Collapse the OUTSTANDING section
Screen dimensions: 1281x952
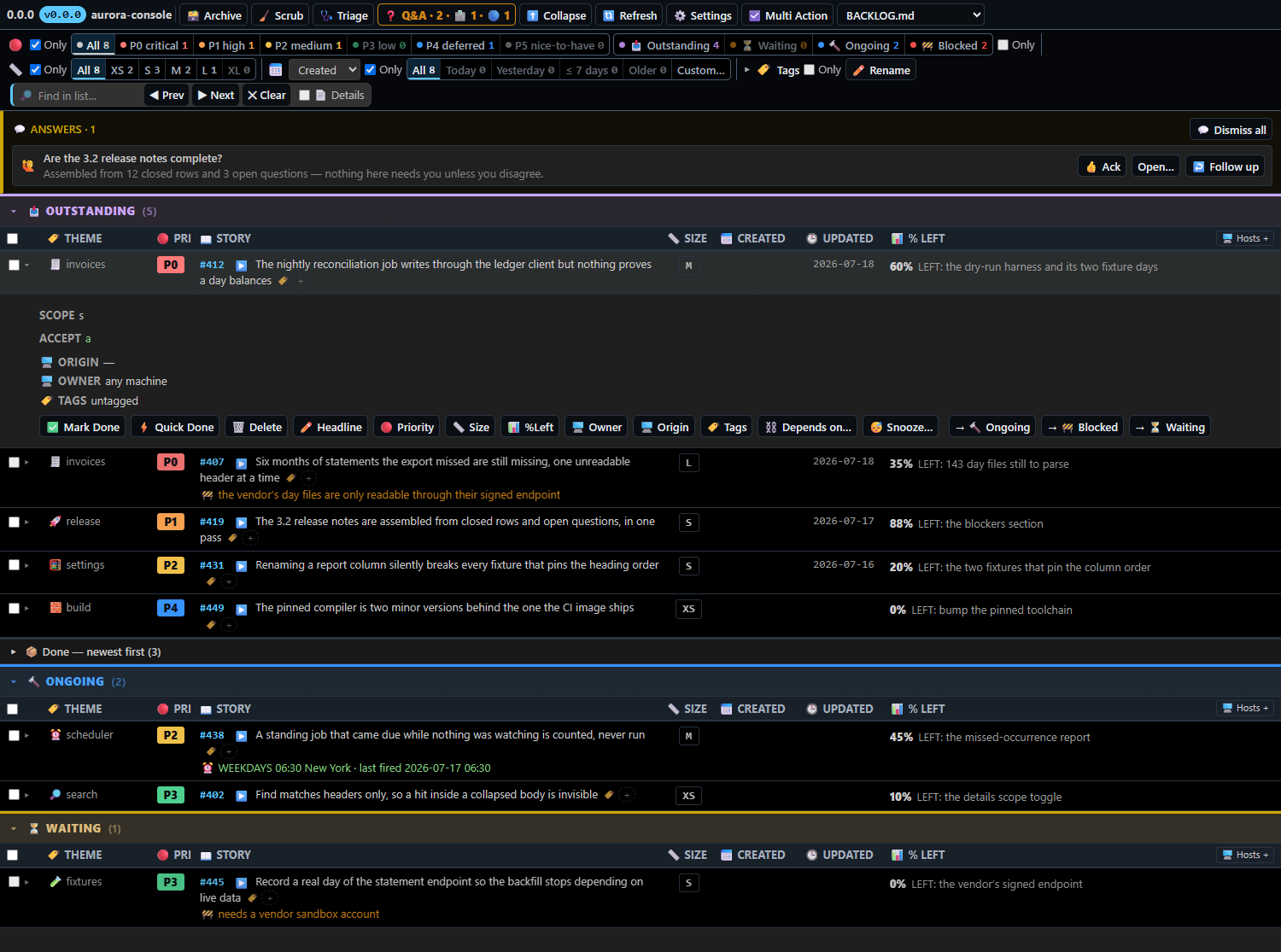(x=13, y=212)
